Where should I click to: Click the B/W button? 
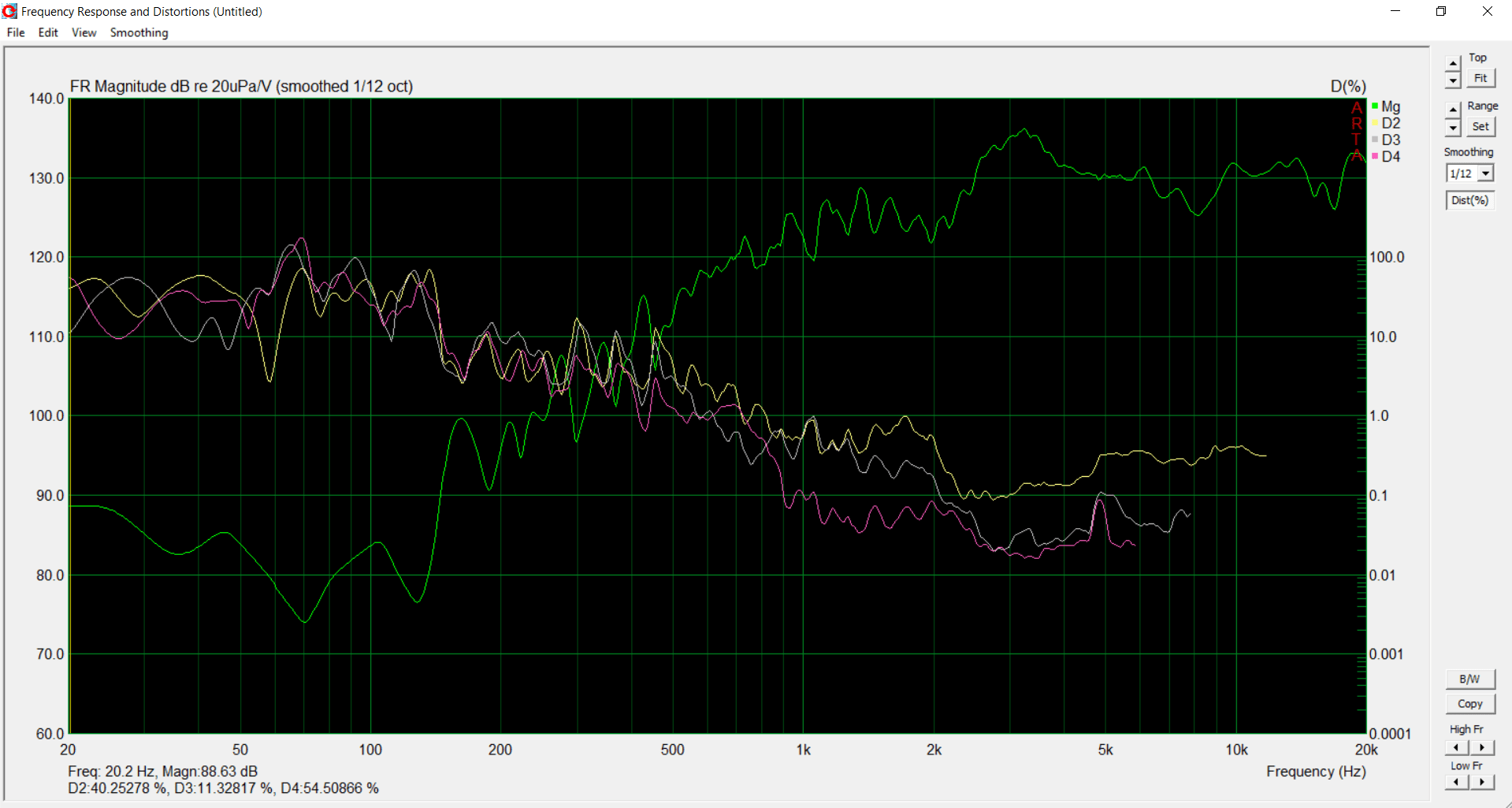click(1469, 679)
